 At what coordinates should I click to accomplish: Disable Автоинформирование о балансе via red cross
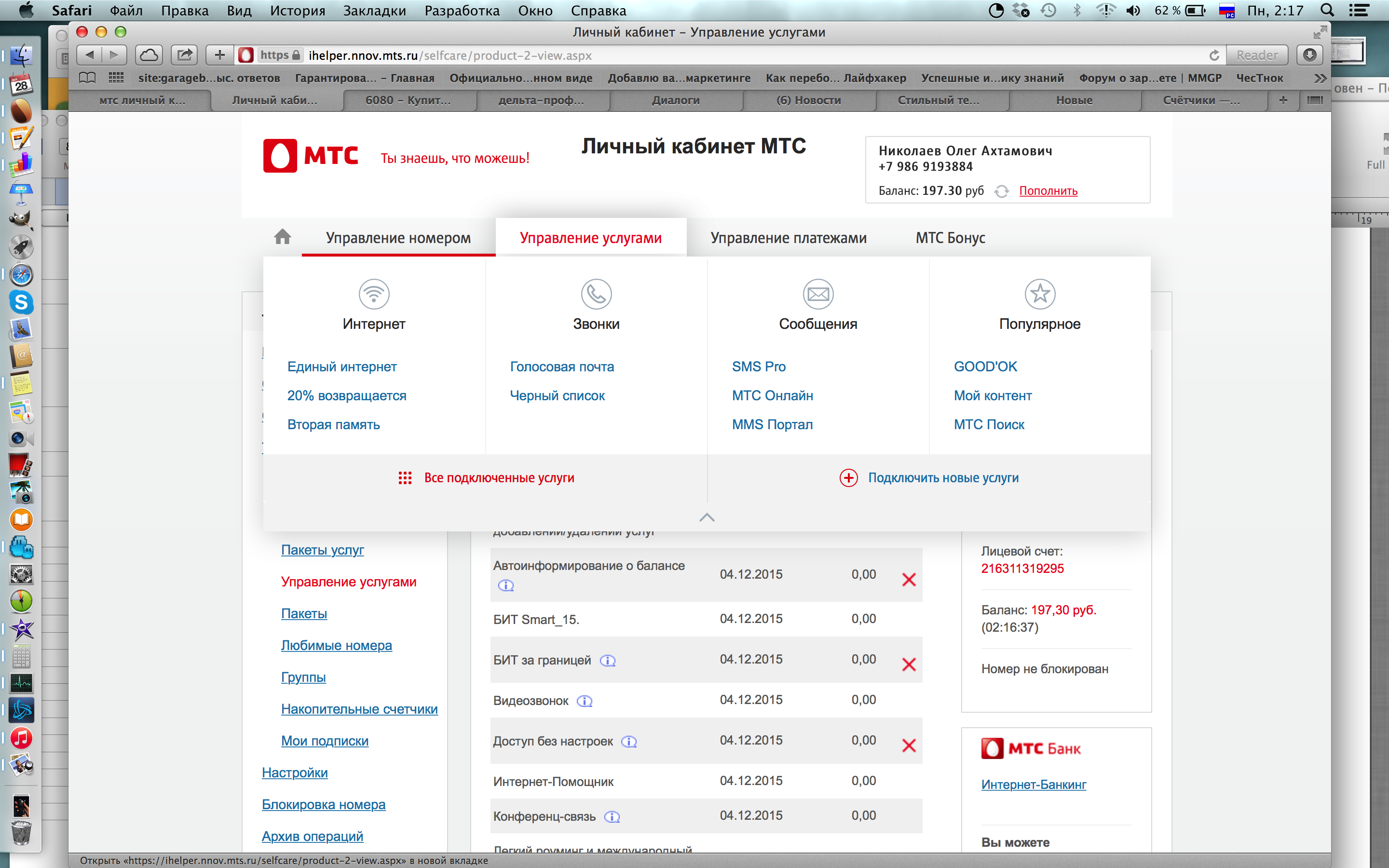click(909, 579)
